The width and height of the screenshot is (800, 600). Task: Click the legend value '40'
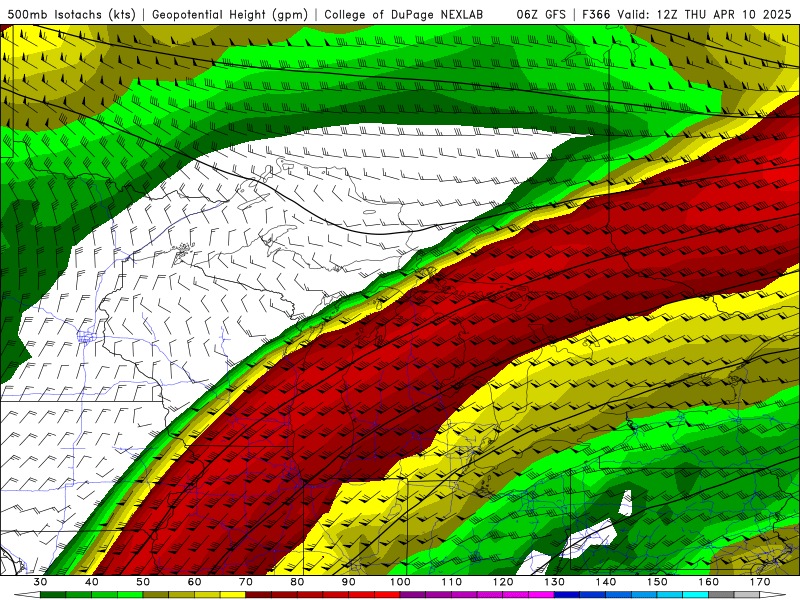(x=92, y=582)
